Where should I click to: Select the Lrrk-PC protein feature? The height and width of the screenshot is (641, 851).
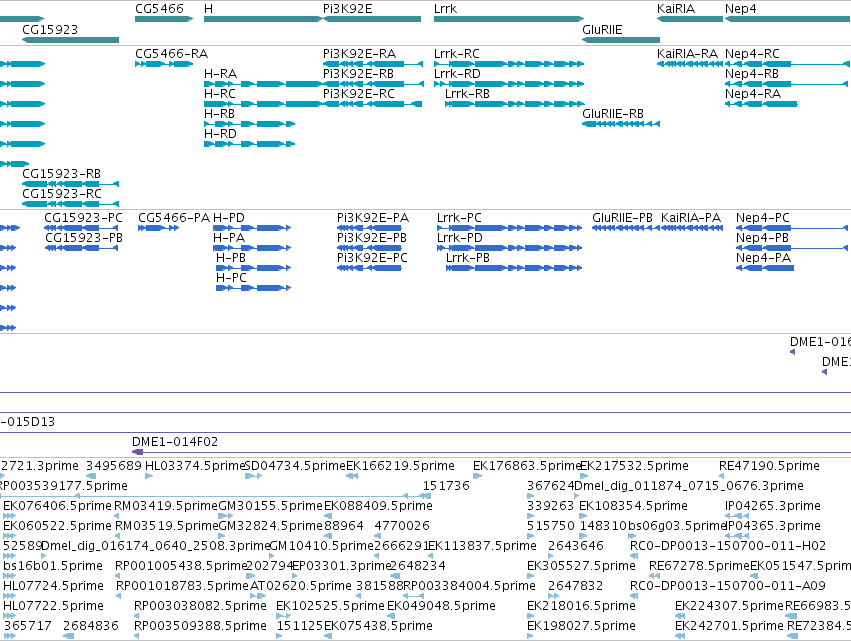pos(510,229)
